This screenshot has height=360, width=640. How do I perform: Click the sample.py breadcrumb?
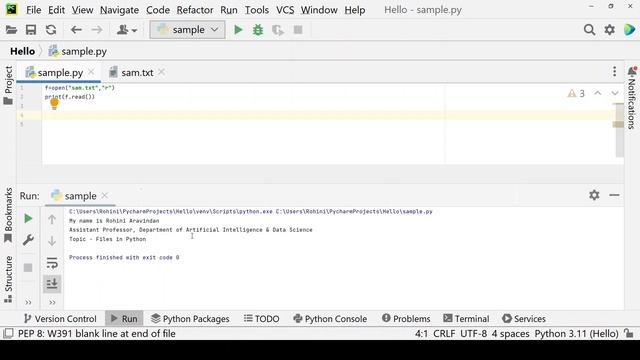click(78, 51)
